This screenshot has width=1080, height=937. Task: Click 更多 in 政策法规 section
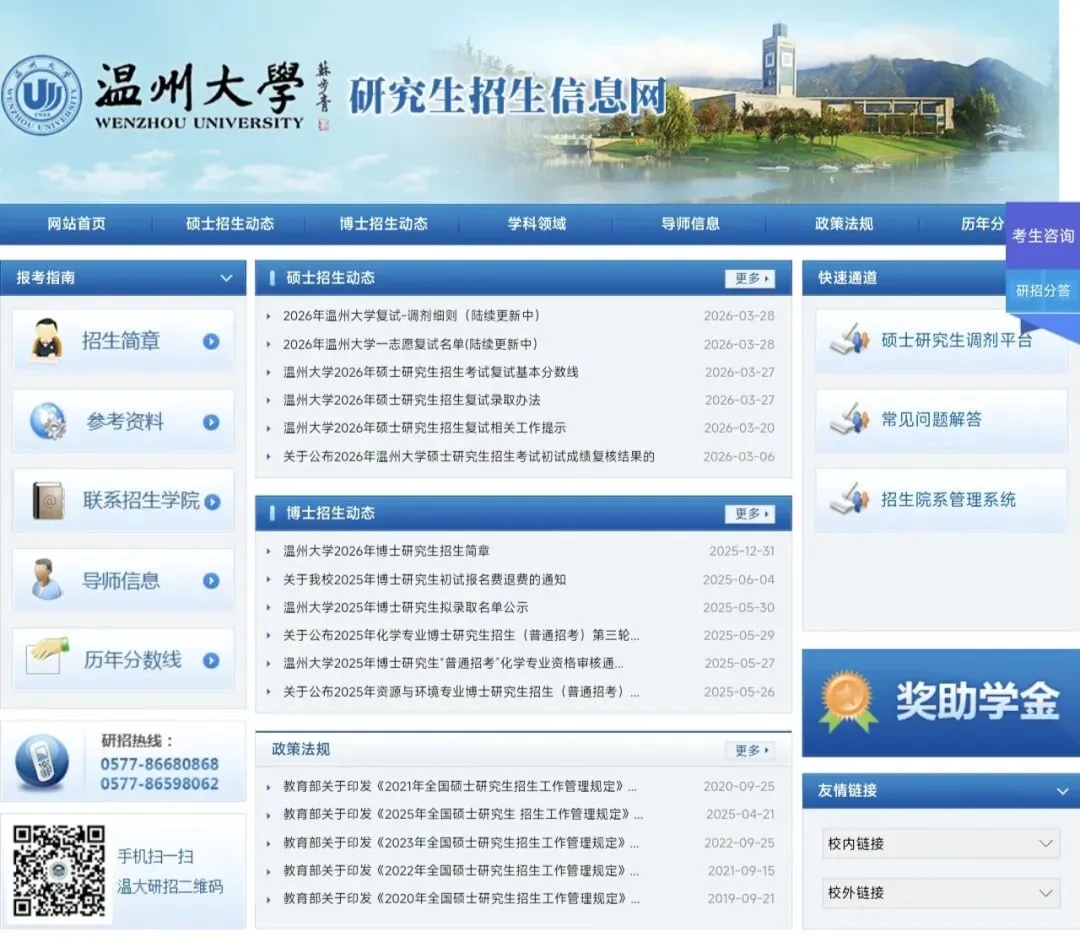coord(750,750)
